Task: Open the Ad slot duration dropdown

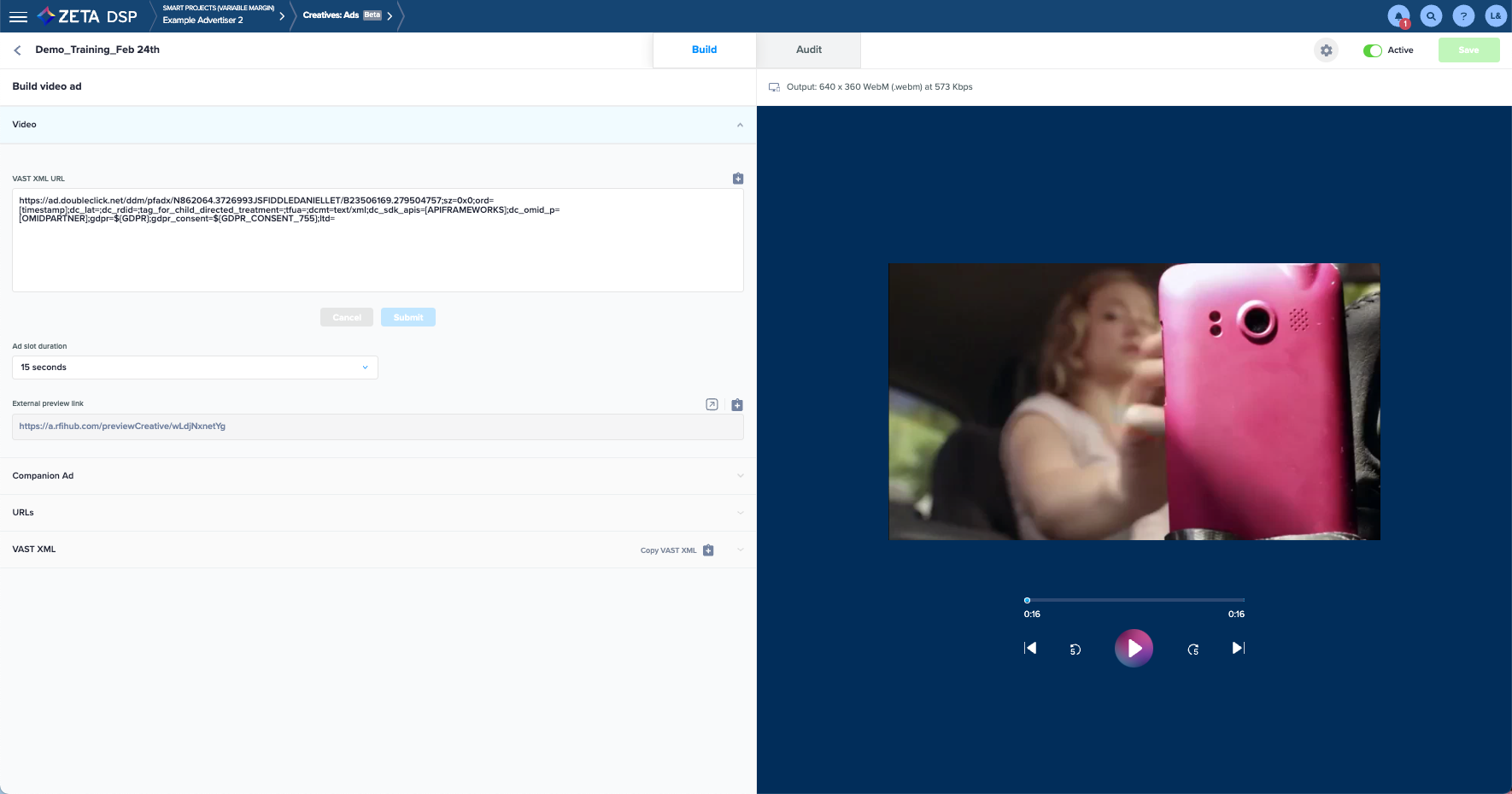Action: pyautogui.click(x=195, y=368)
